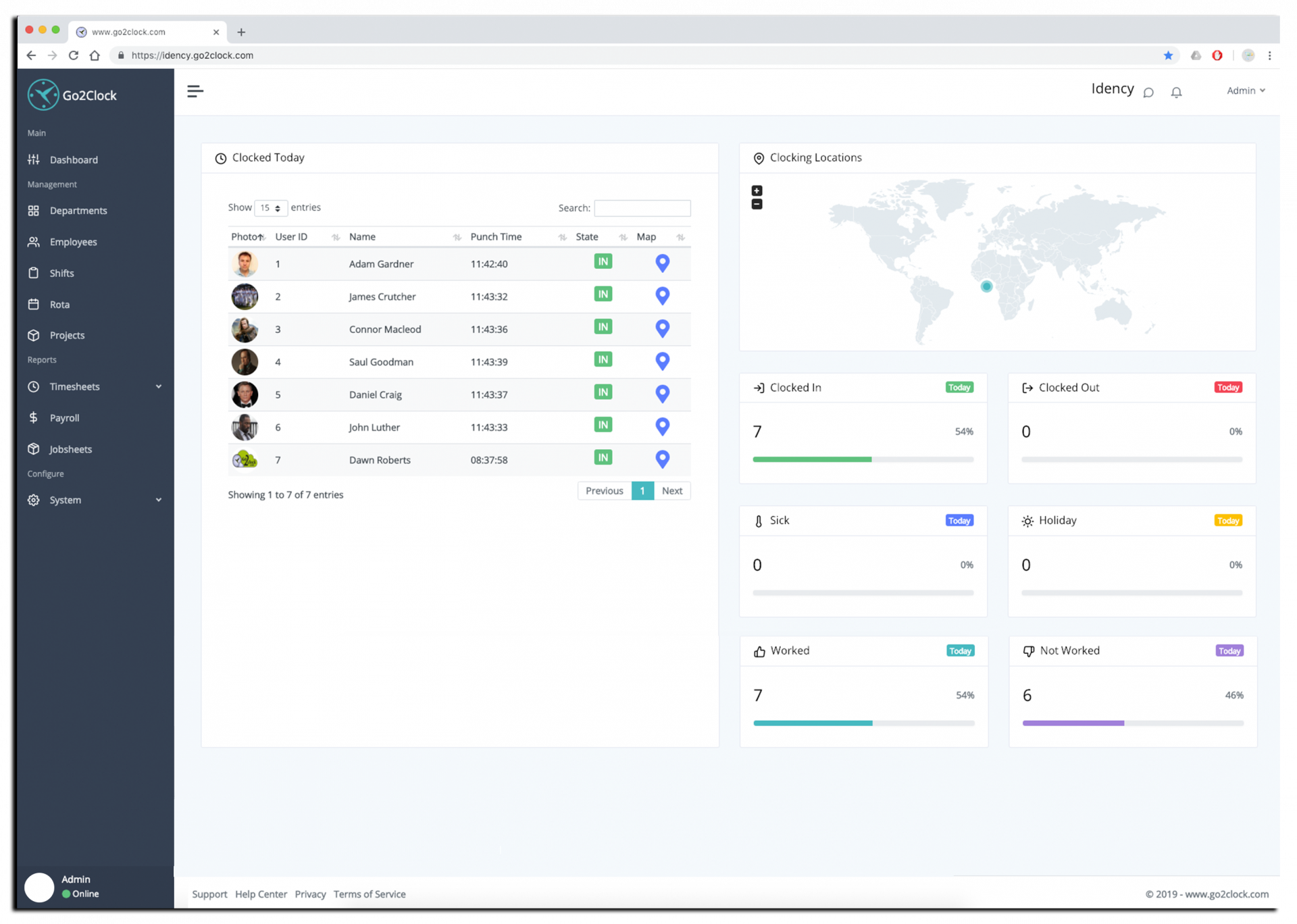Click the map pin for Adam Gardner
This screenshot has height=924, width=1297.
click(x=663, y=263)
